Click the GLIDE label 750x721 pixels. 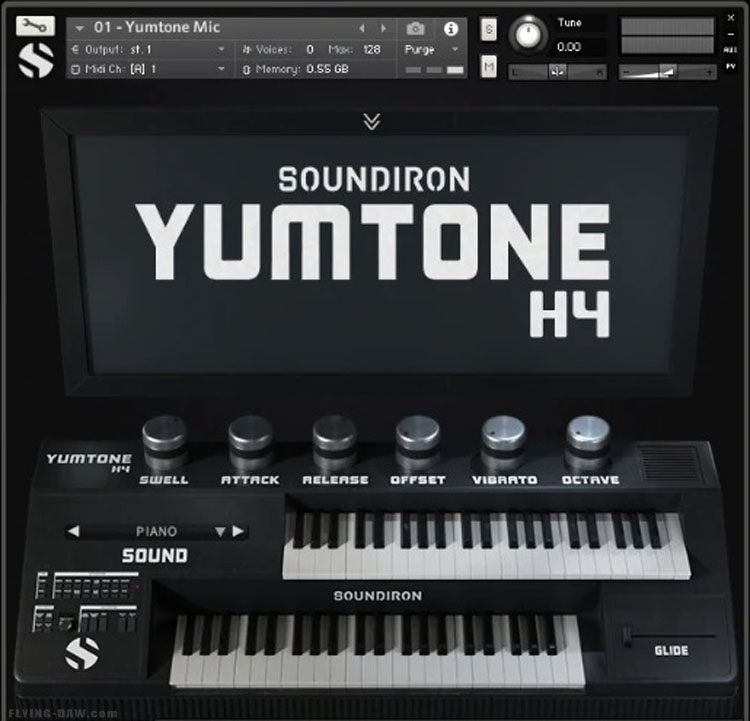(x=672, y=651)
